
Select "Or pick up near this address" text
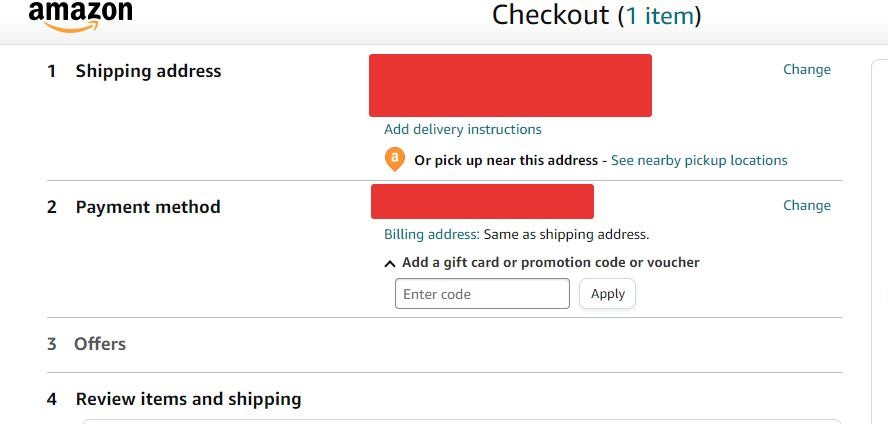(506, 160)
